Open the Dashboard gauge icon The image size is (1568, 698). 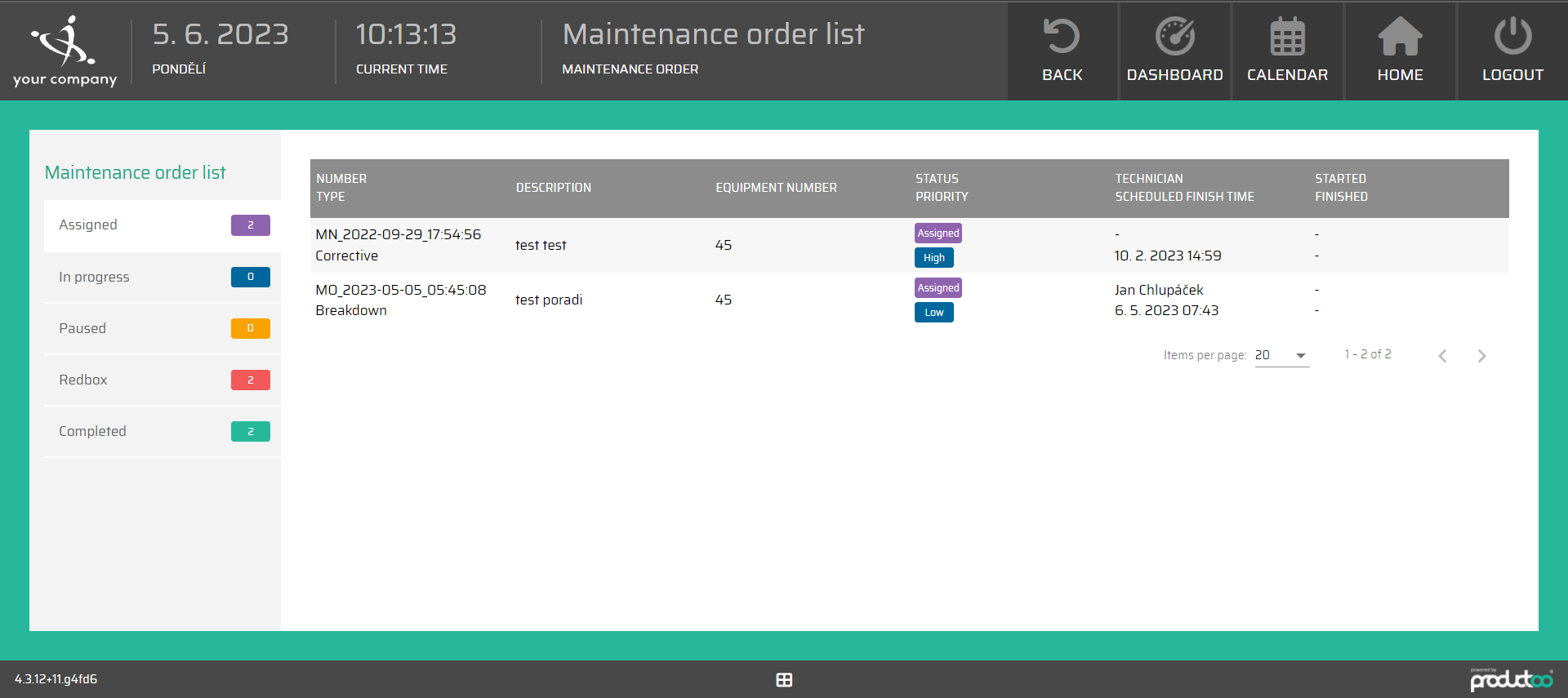pyautogui.click(x=1174, y=38)
